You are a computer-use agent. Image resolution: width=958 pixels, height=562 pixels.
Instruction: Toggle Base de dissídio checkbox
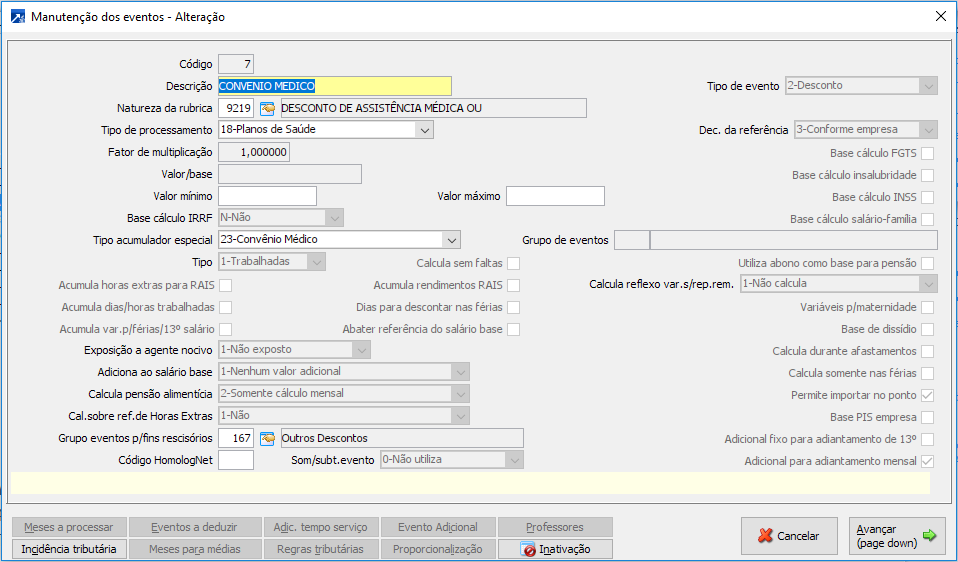tap(927, 329)
